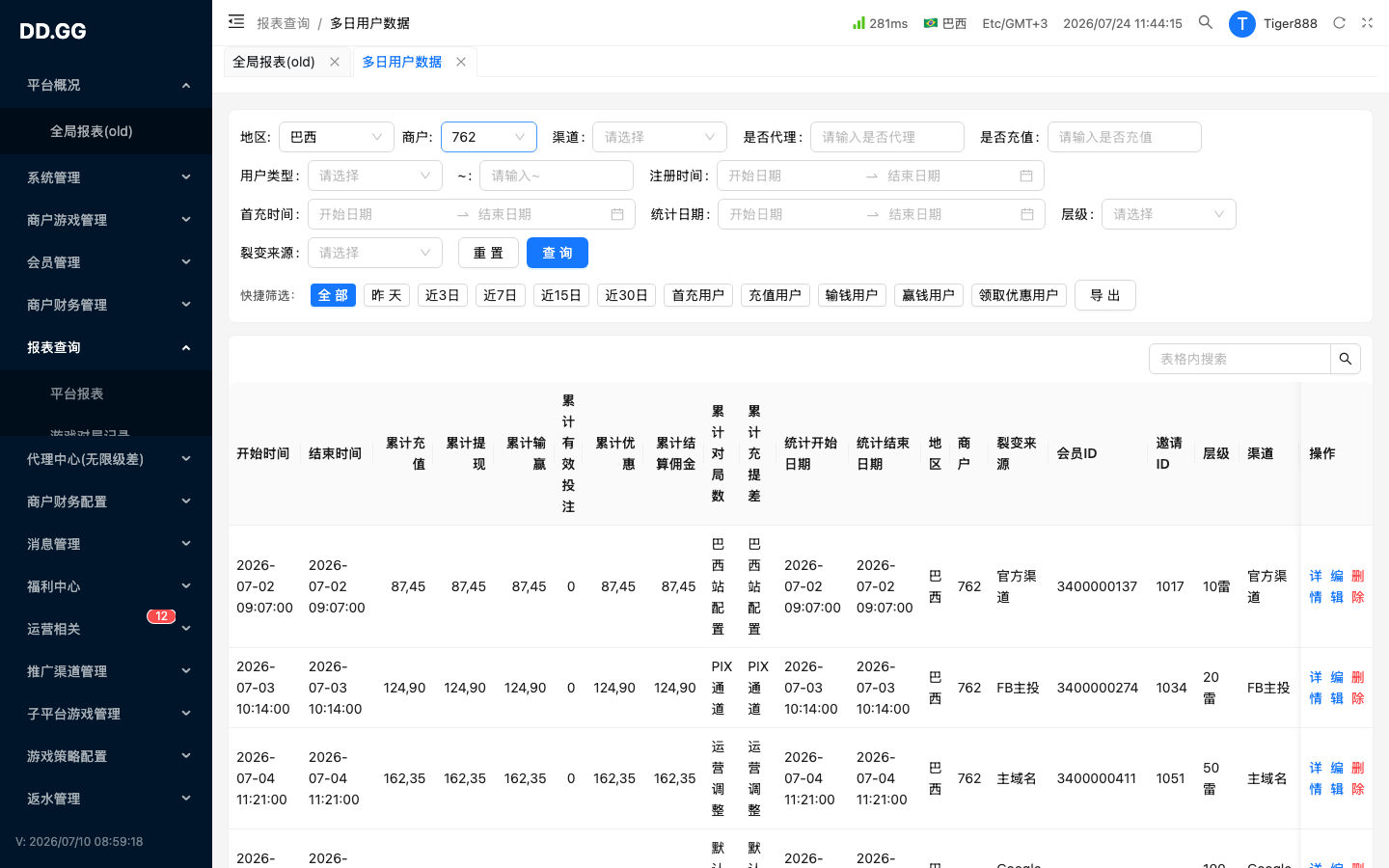Collapse the sidebar with the hamburger icon
The width and height of the screenshot is (1389, 868).
(x=236, y=21)
